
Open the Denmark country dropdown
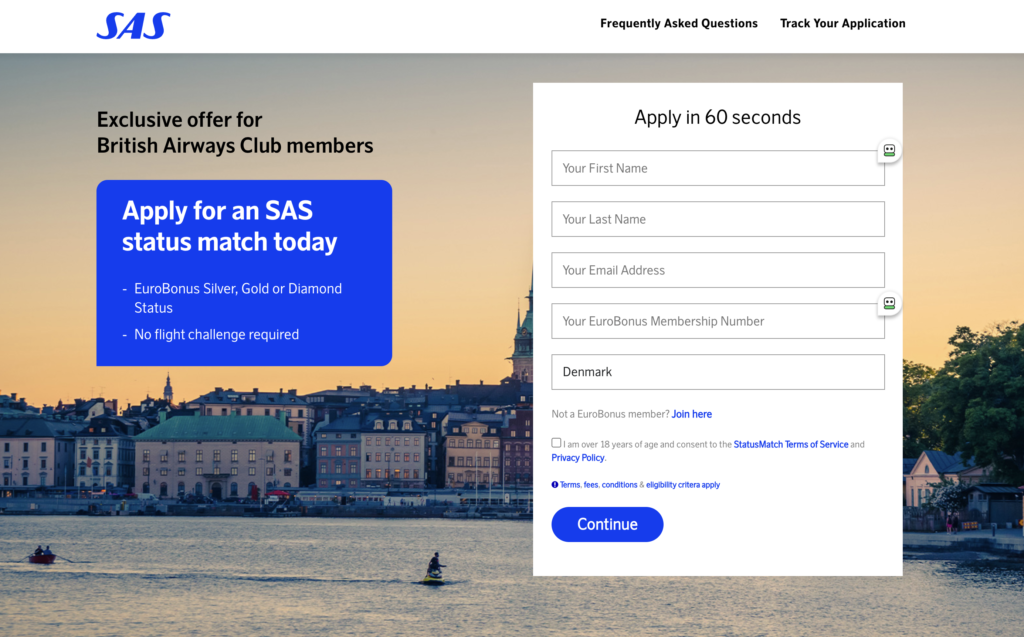point(717,372)
